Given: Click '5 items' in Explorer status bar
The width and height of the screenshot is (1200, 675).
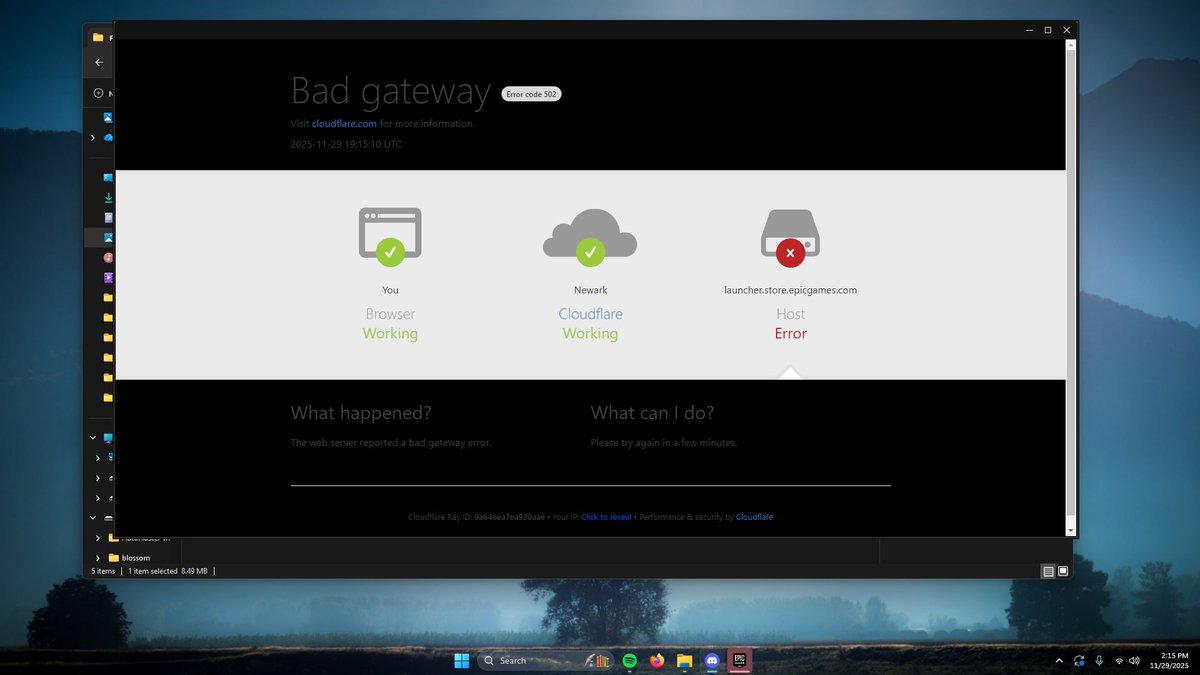Looking at the screenshot, I should coord(104,571).
